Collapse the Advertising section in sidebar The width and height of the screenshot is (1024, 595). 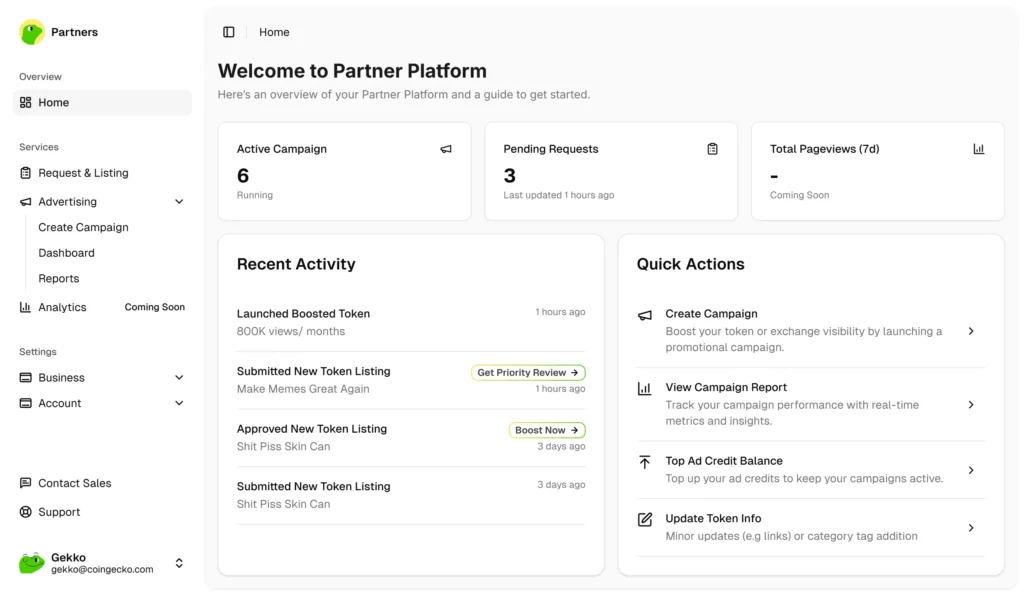point(179,201)
